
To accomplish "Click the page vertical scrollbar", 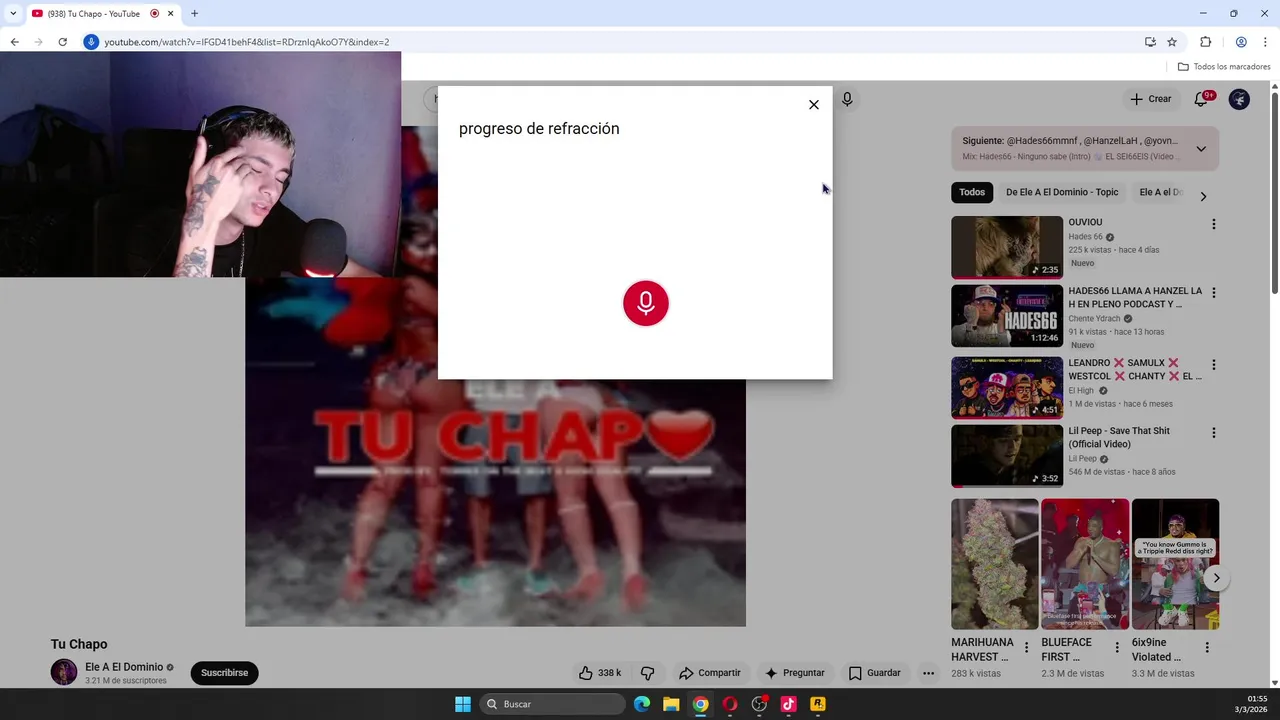I will [x=1274, y=193].
